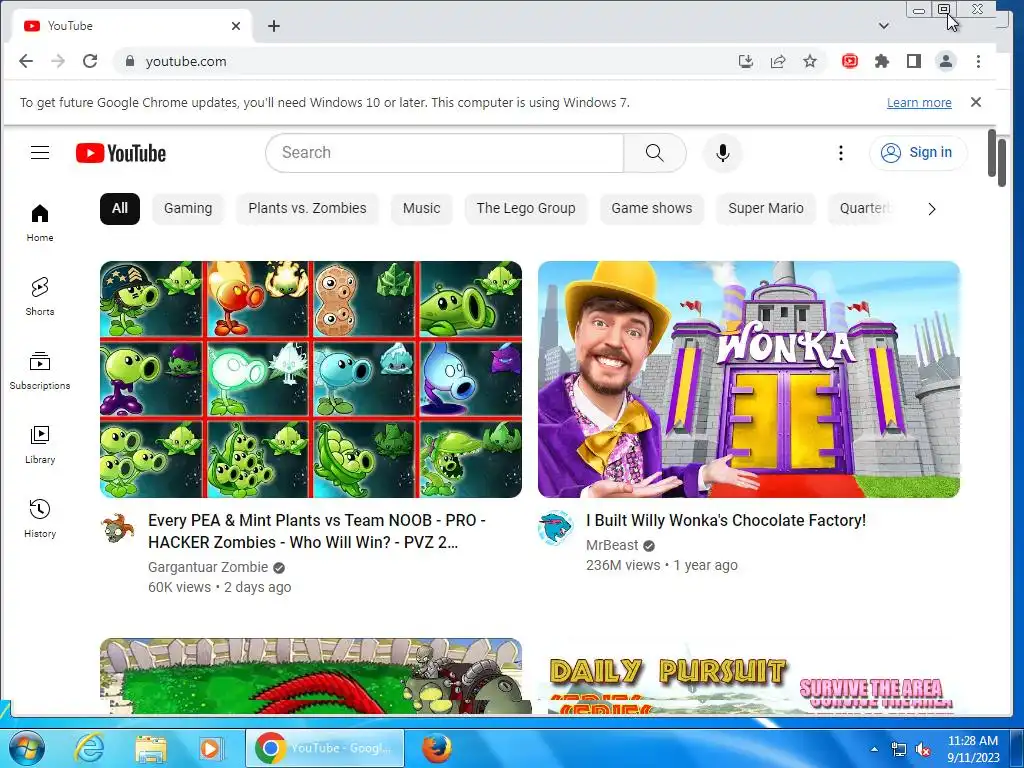Open the Extensions puzzle icon

coord(882,61)
